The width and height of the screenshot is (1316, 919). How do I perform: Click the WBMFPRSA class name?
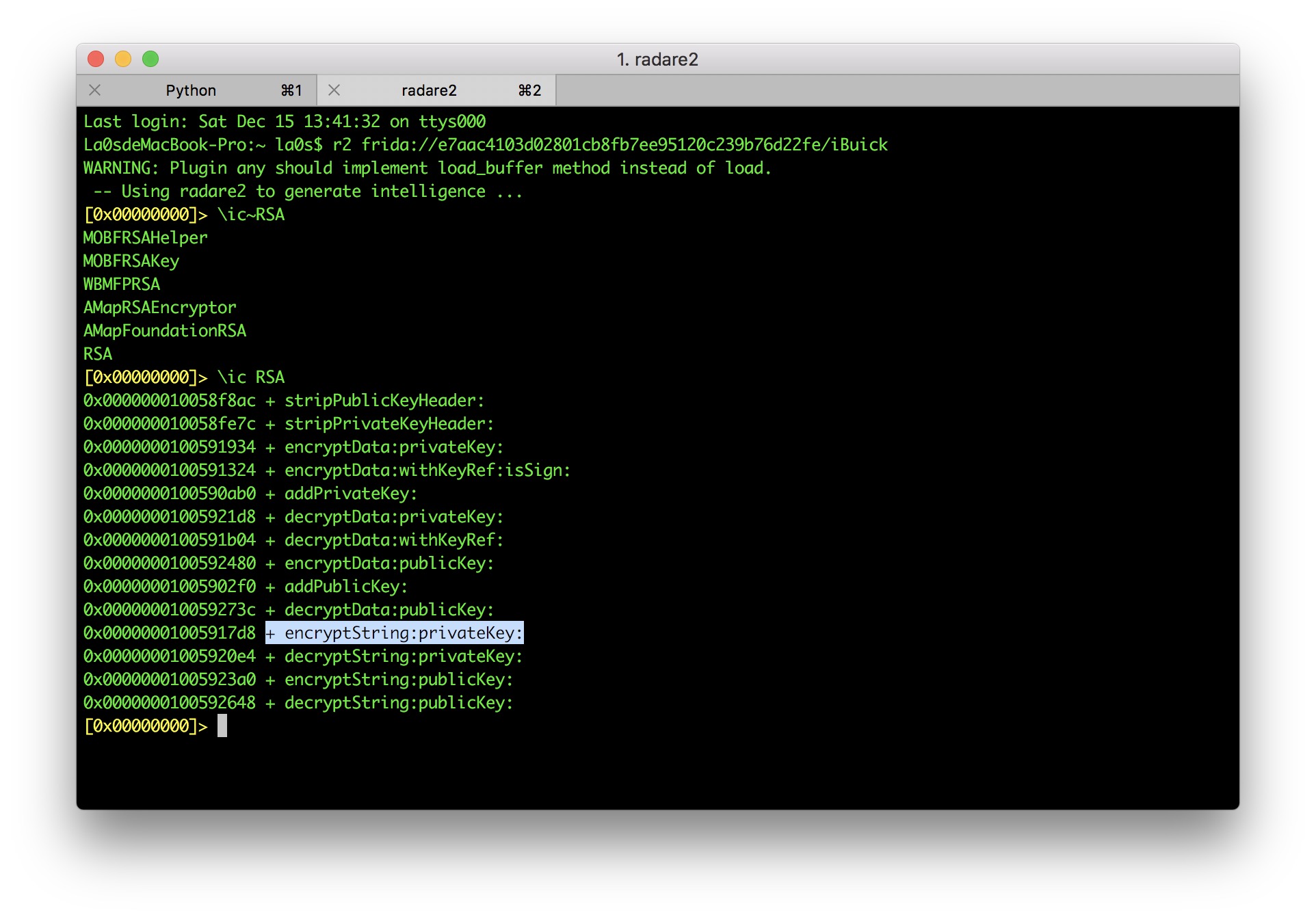click(x=122, y=284)
